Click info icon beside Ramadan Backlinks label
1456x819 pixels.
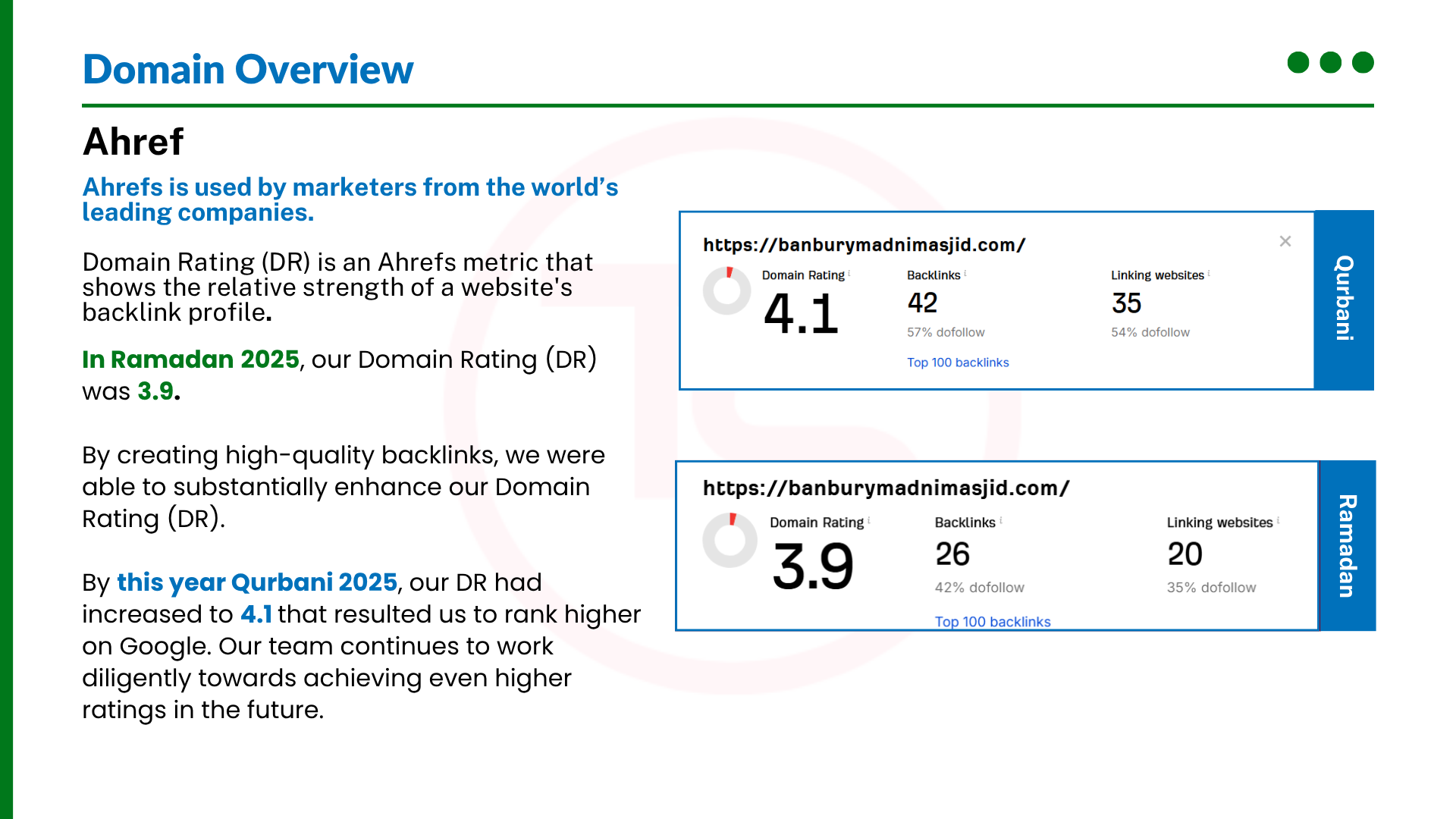pyautogui.click(x=1001, y=520)
